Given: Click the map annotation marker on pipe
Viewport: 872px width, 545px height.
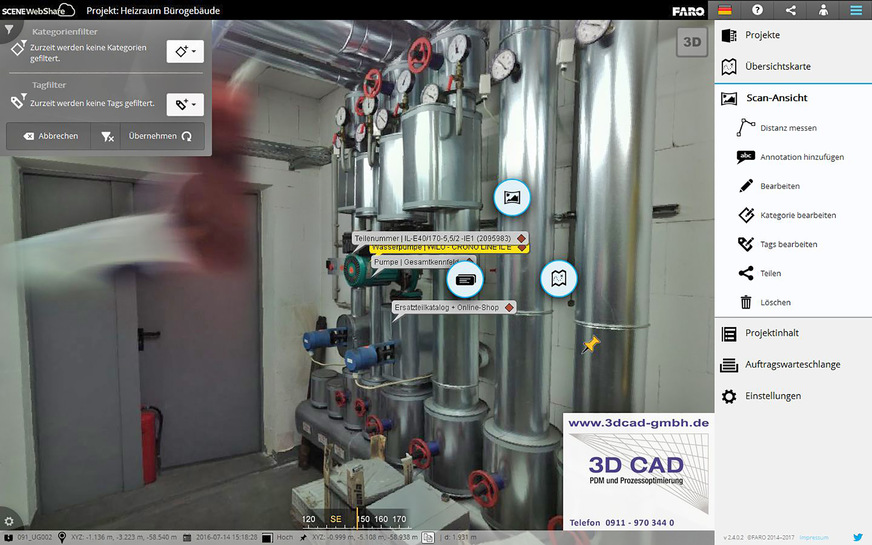Looking at the screenshot, I should click(559, 279).
